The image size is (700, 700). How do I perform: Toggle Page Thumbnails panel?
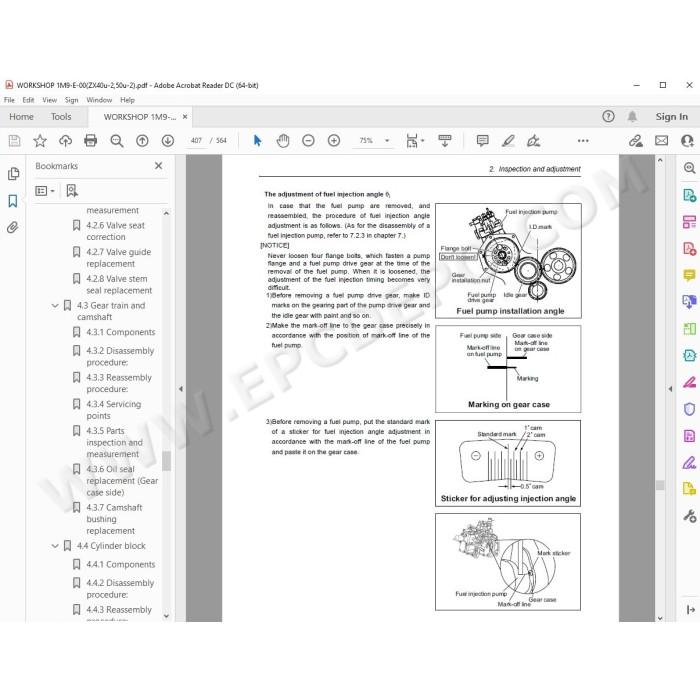coord(13,174)
